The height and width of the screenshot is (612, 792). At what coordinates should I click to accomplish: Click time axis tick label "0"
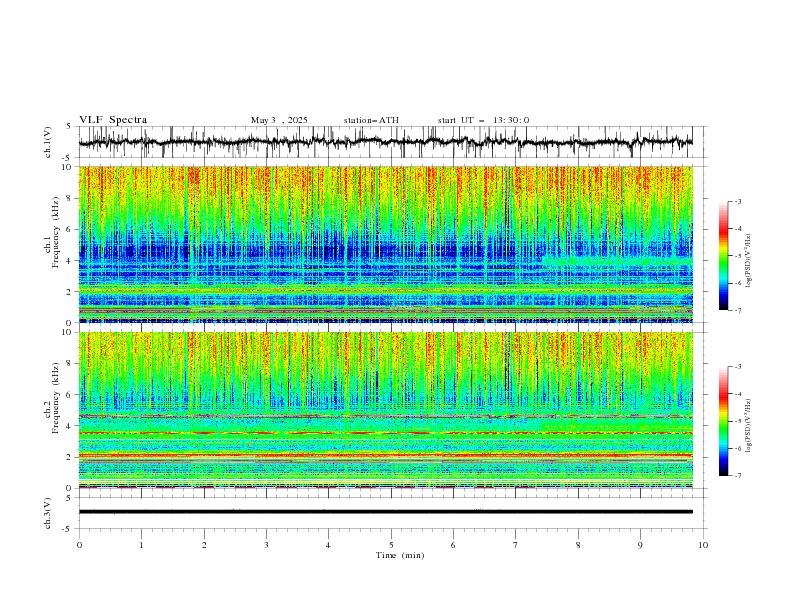(79, 545)
